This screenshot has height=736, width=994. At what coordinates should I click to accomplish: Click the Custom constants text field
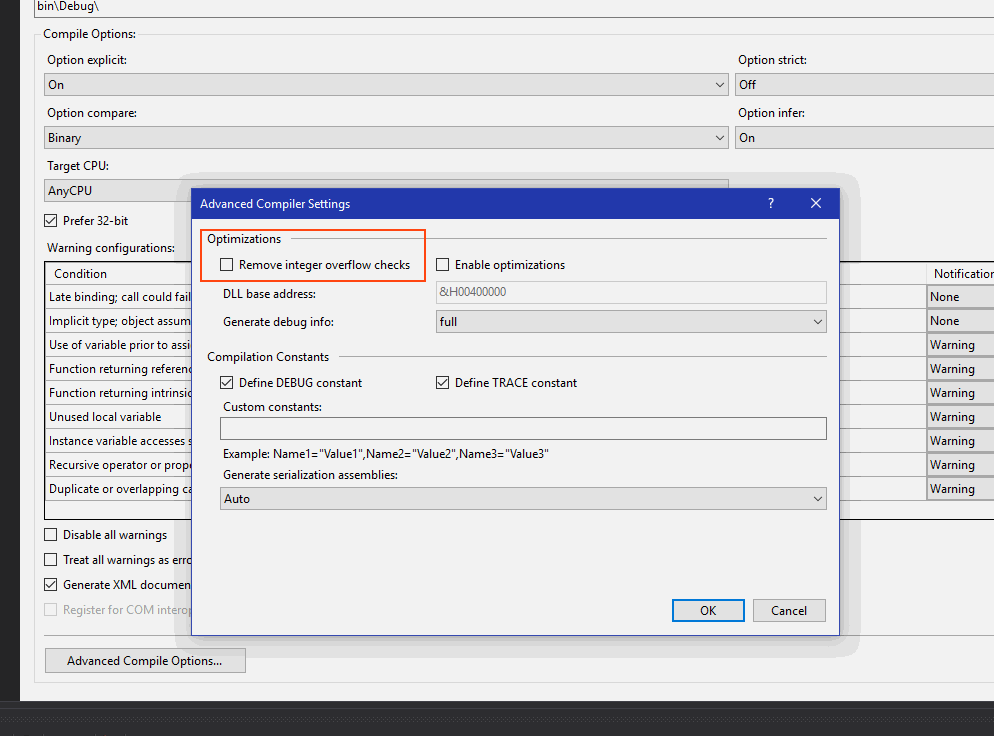[x=523, y=429]
